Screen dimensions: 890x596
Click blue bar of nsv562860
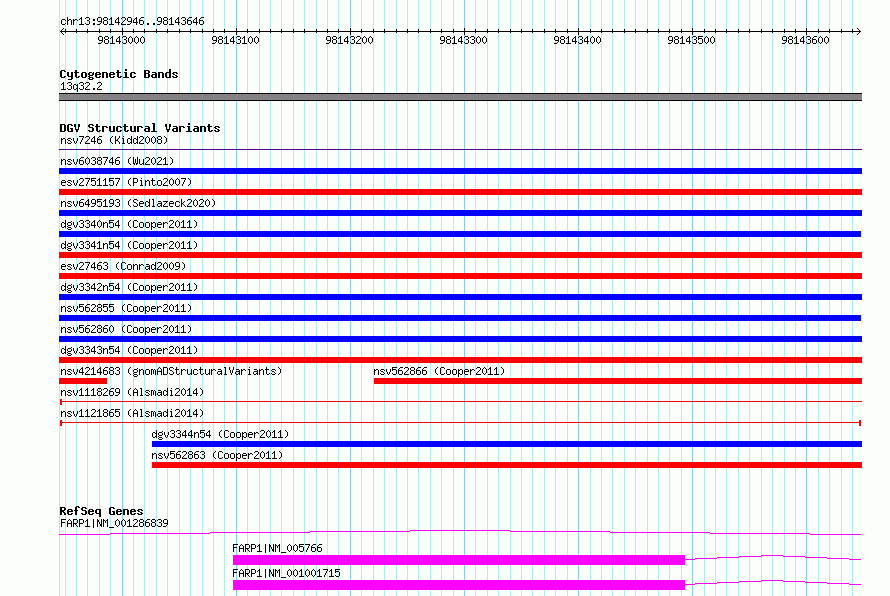pos(460,339)
